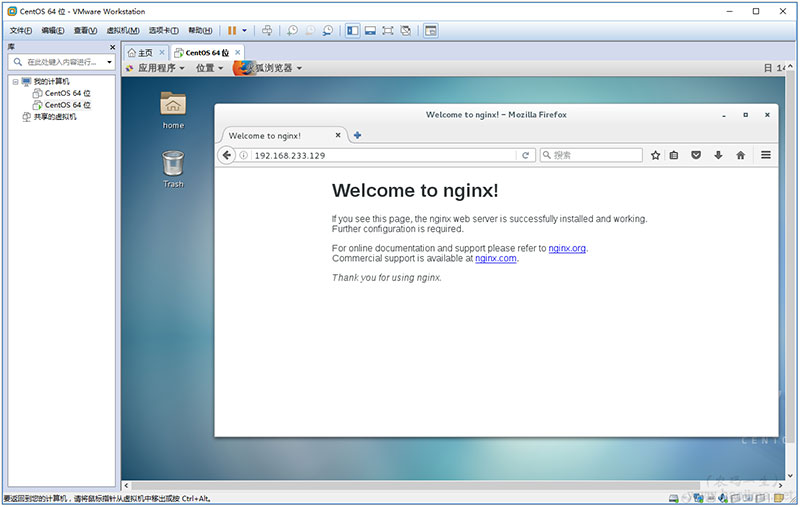Bookmark this page with the star

click(656, 155)
